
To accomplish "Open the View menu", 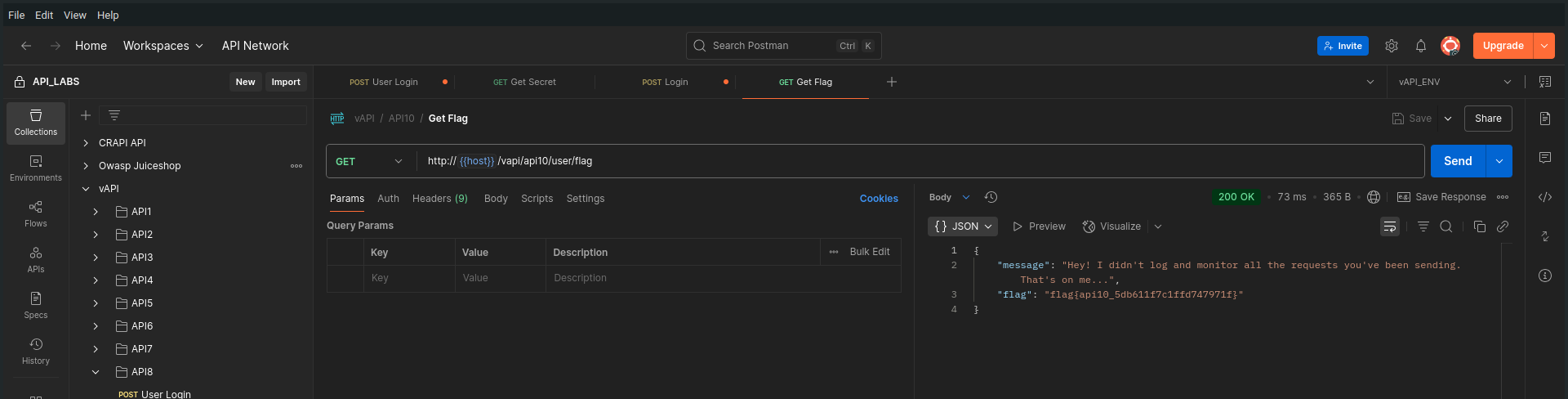I will point(75,15).
